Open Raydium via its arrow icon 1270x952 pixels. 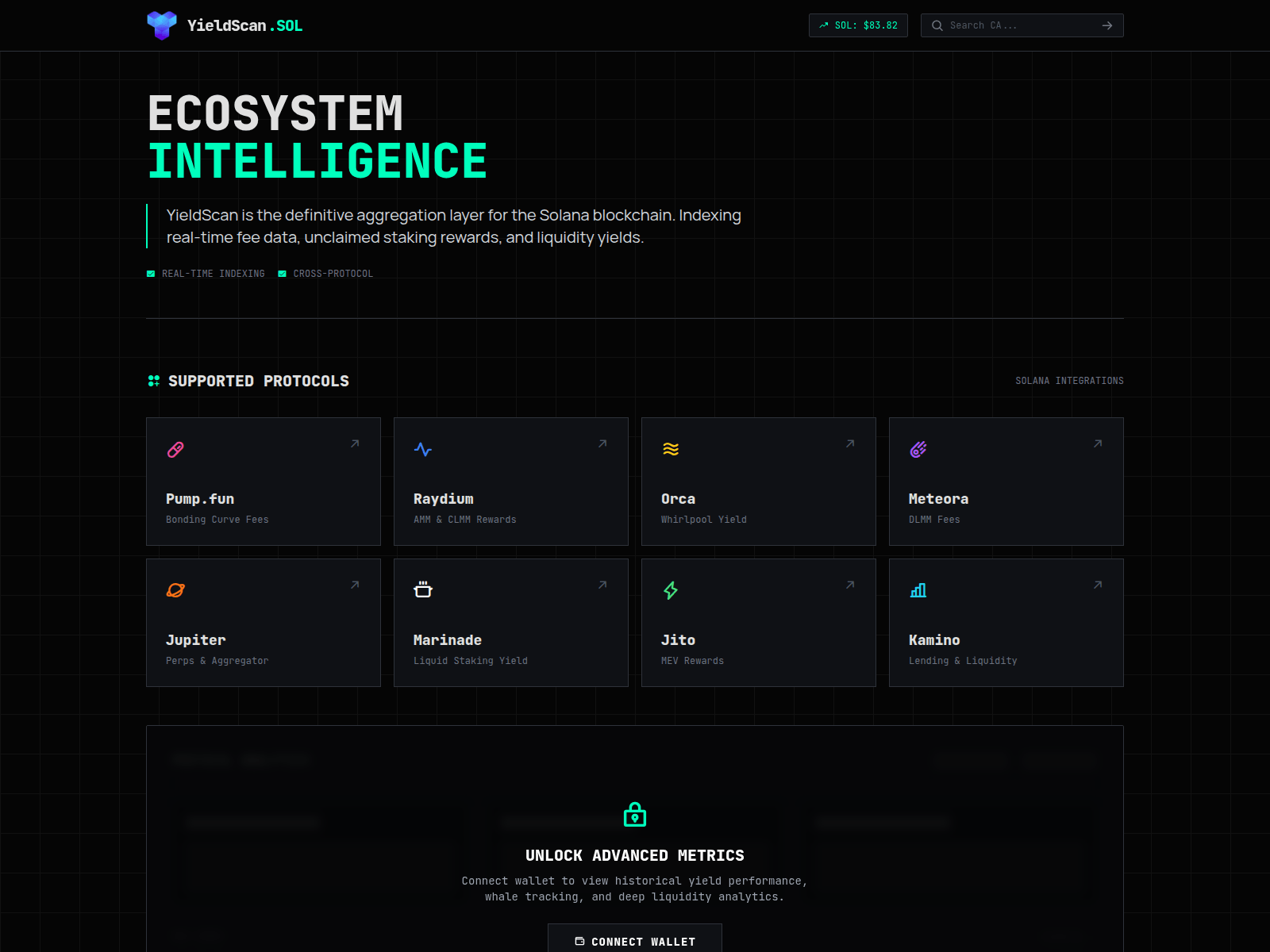click(x=602, y=443)
